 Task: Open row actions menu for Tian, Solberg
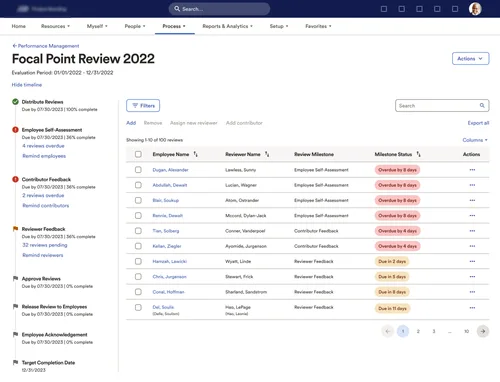[x=472, y=231]
